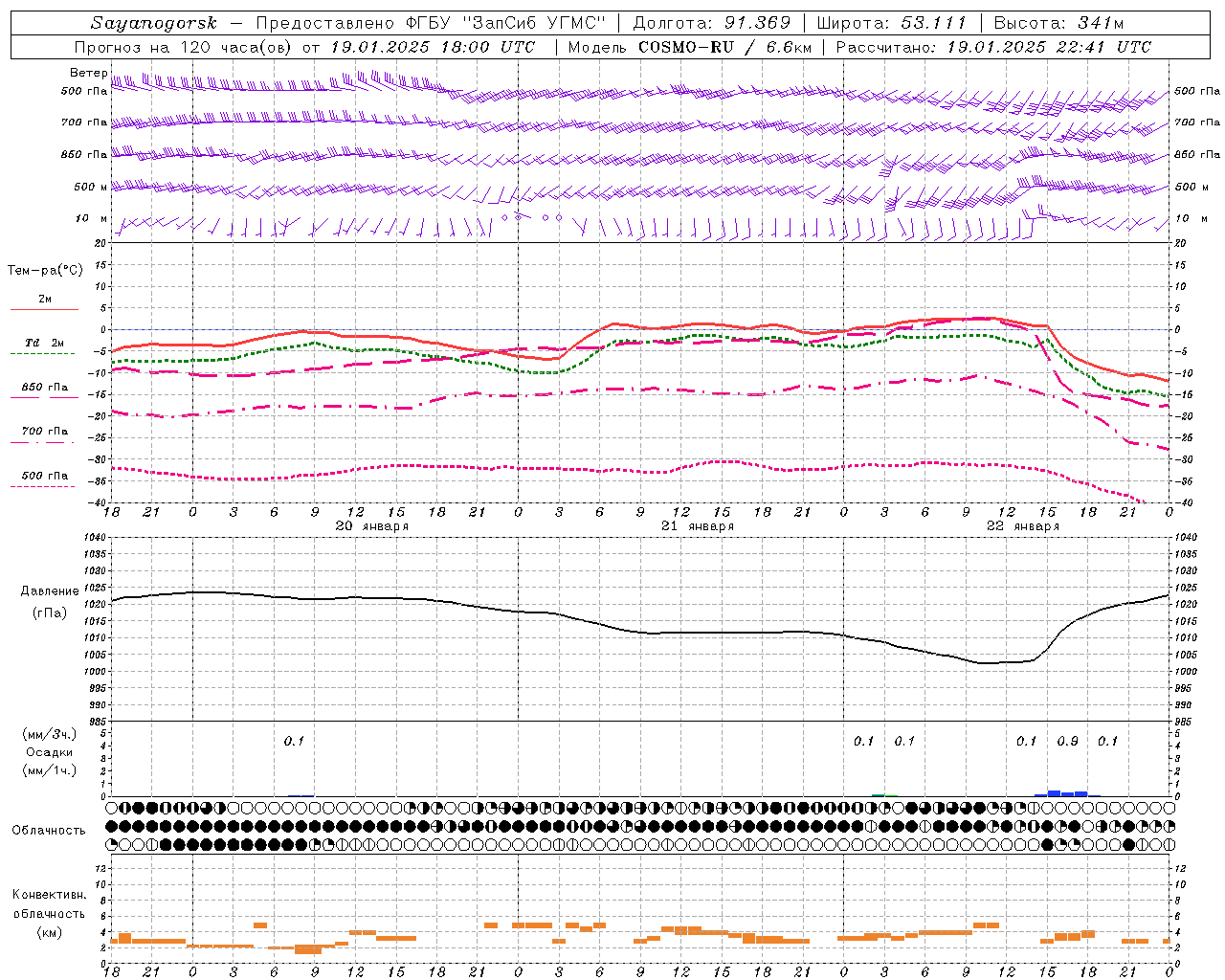This screenshot has width=1225, height=980.
Task: Click the red solid 2м legend line
Action: point(44,310)
